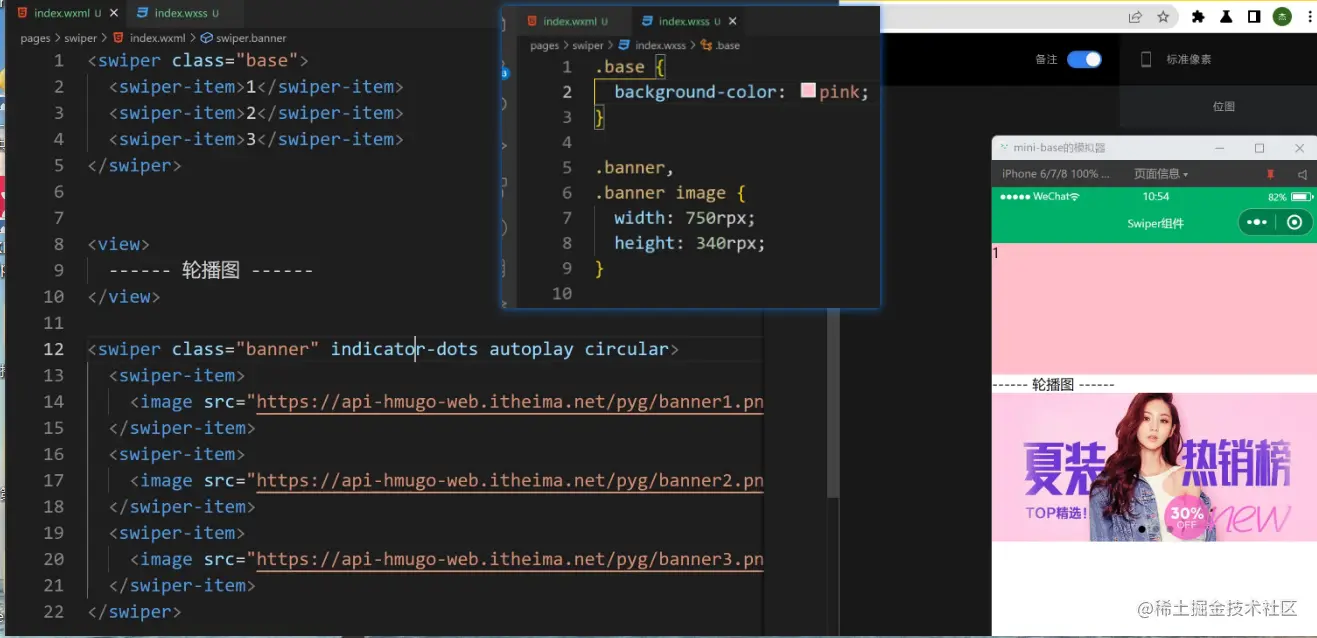This screenshot has height=638, width=1317.
Task: Close the floating index.wxss tab
Action: click(x=733, y=21)
